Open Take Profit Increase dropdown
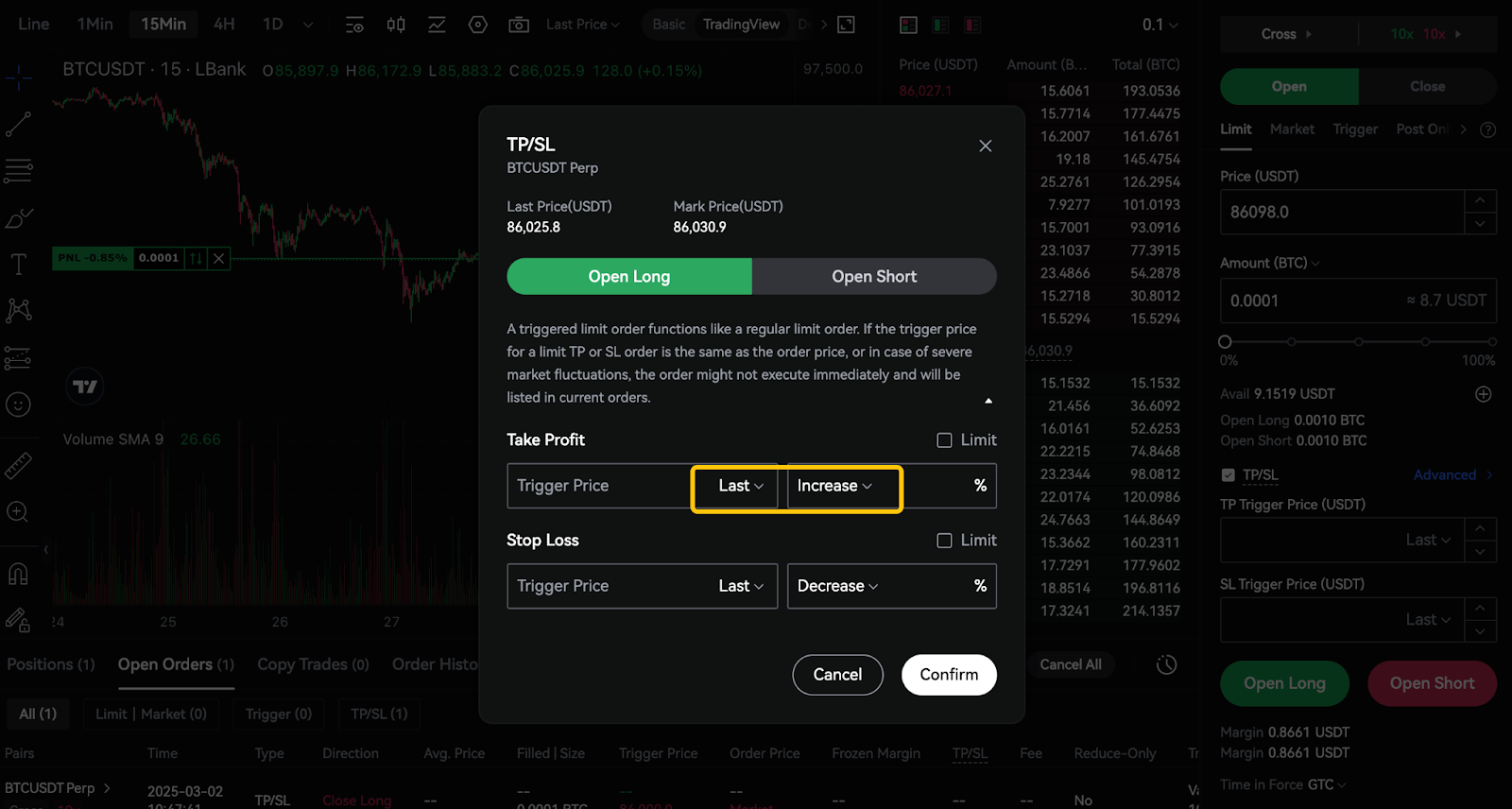 coord(834,486)
